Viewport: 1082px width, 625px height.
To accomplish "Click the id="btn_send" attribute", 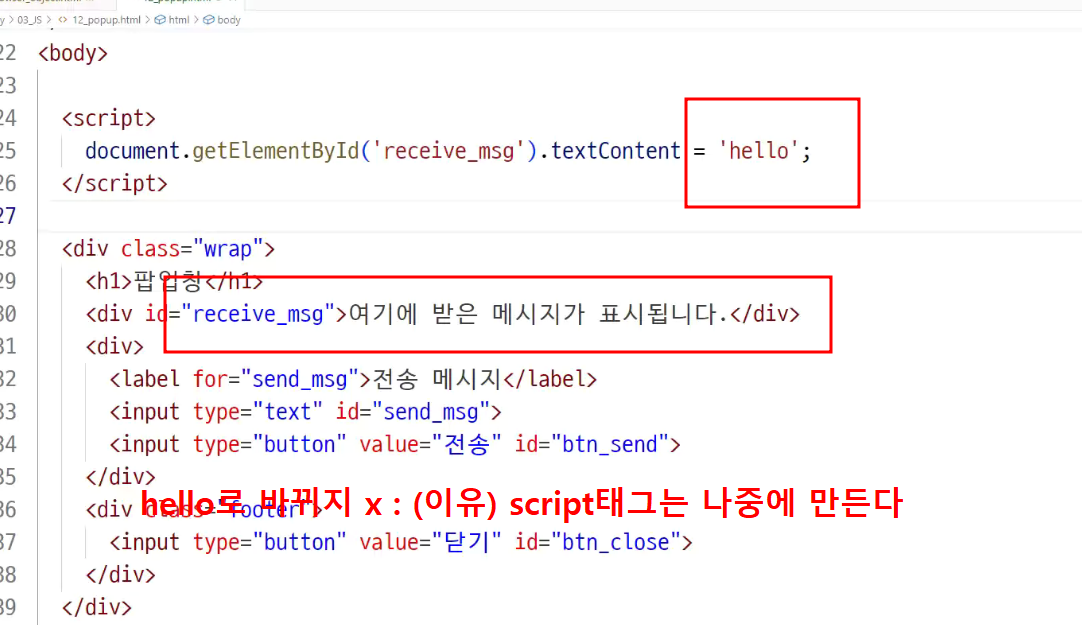I will [x=592, y=444].
